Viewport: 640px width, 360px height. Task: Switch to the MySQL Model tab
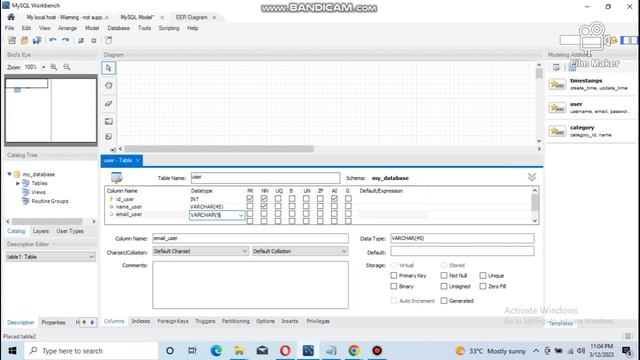[137, 17]
